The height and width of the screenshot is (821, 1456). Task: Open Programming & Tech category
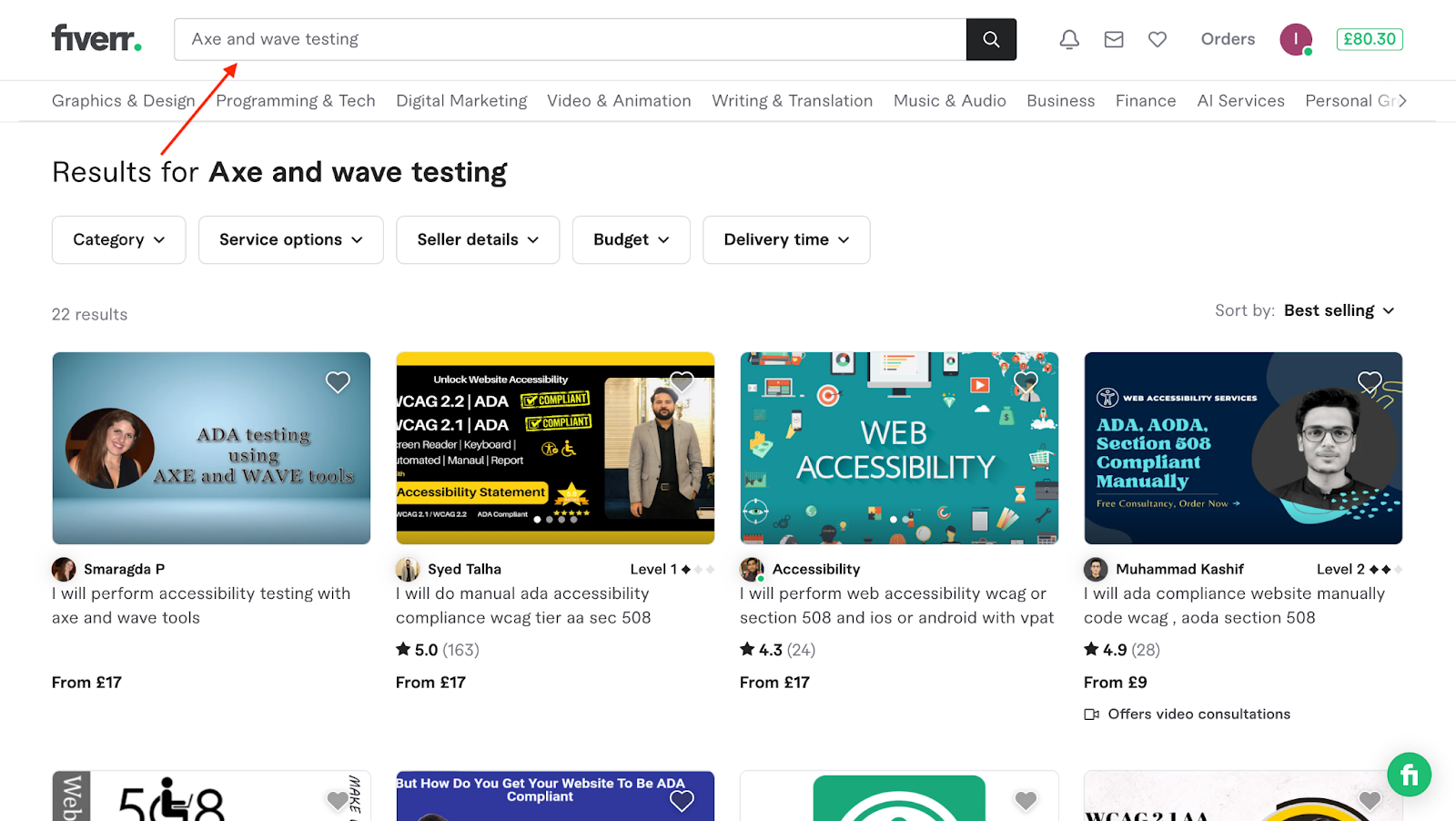(x=296, y=100)
